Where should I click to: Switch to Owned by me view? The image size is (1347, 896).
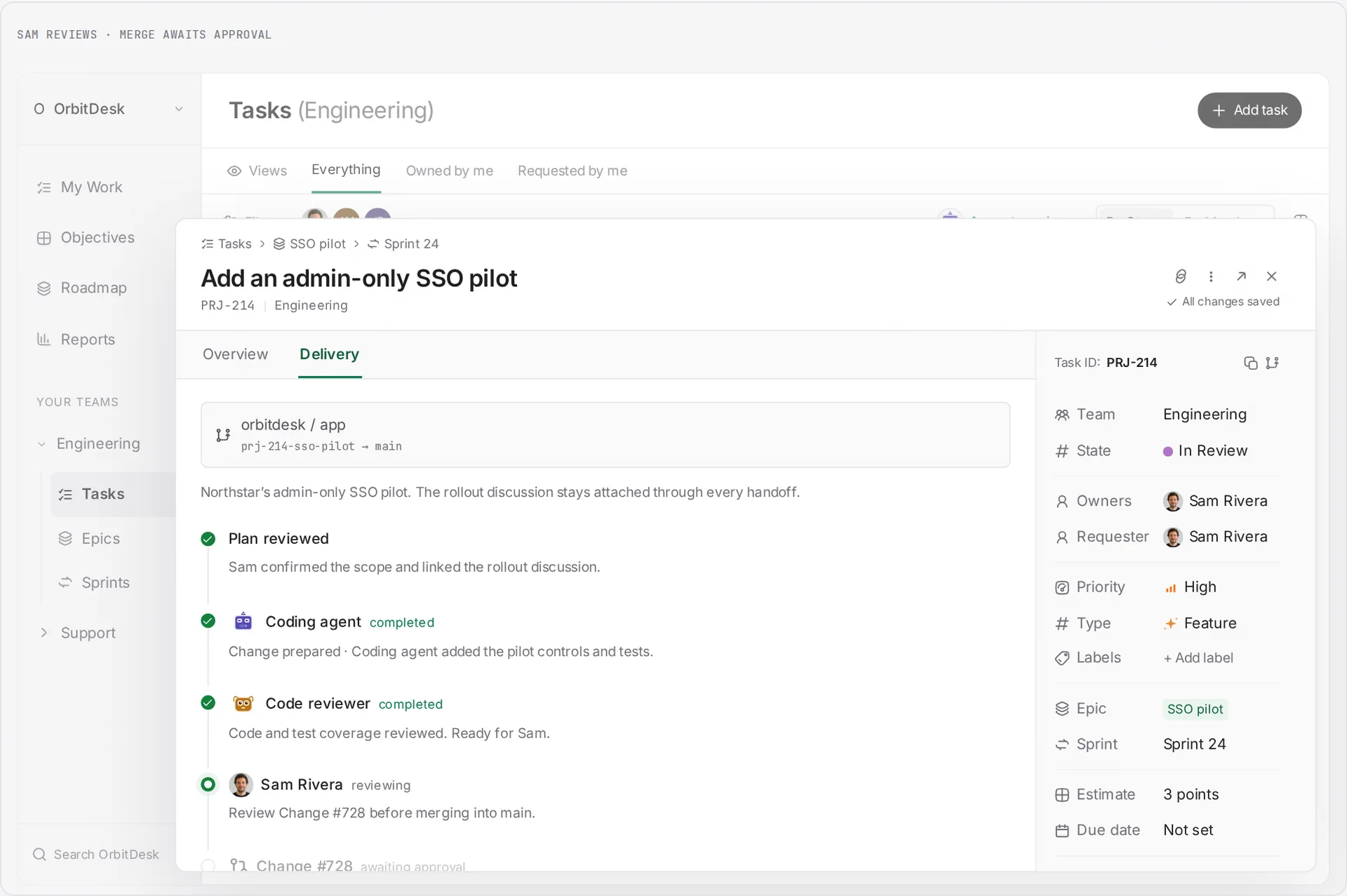tap(450, 171)
